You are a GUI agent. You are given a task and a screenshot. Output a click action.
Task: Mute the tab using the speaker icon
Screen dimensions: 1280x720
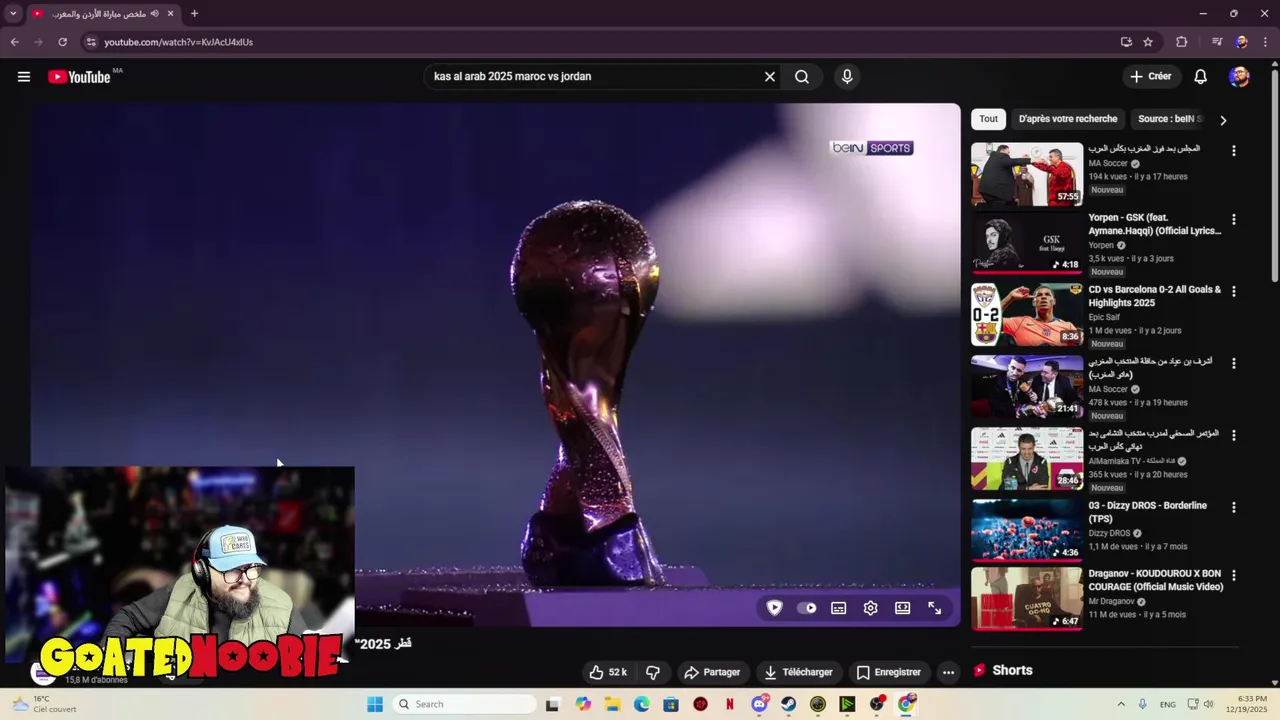click(154, 14)
